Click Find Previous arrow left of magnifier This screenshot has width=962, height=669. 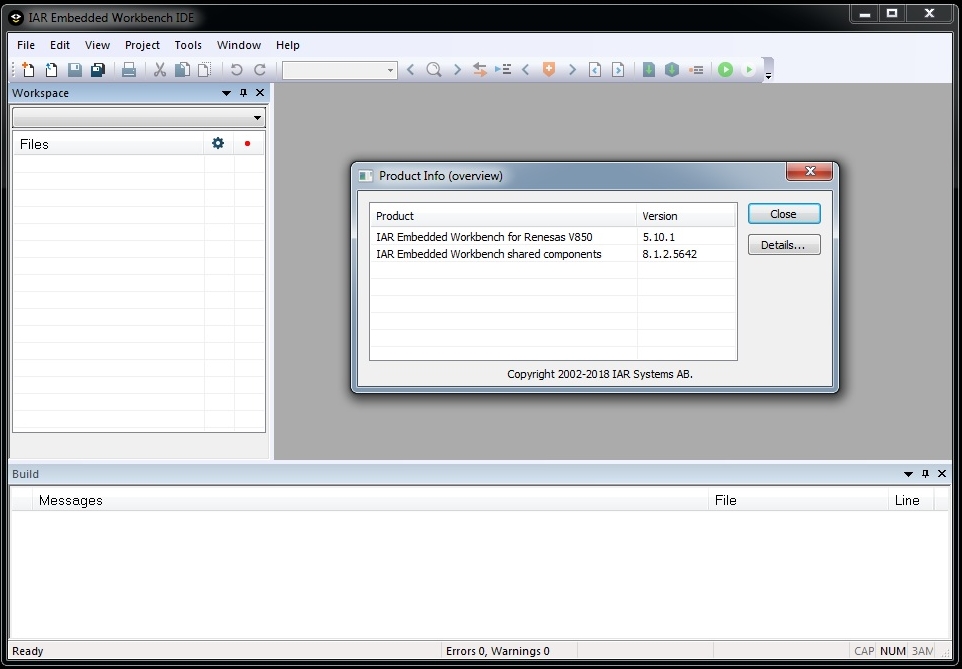pyautogui.click(x=410, y=70)
